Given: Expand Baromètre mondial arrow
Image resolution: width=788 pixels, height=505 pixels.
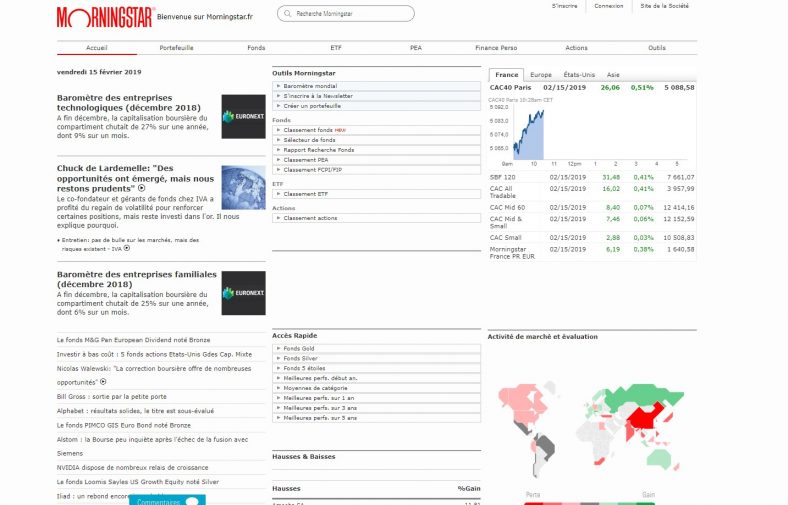Looking at the screenshot, I should pyautogui.click(x=278, y=86).
